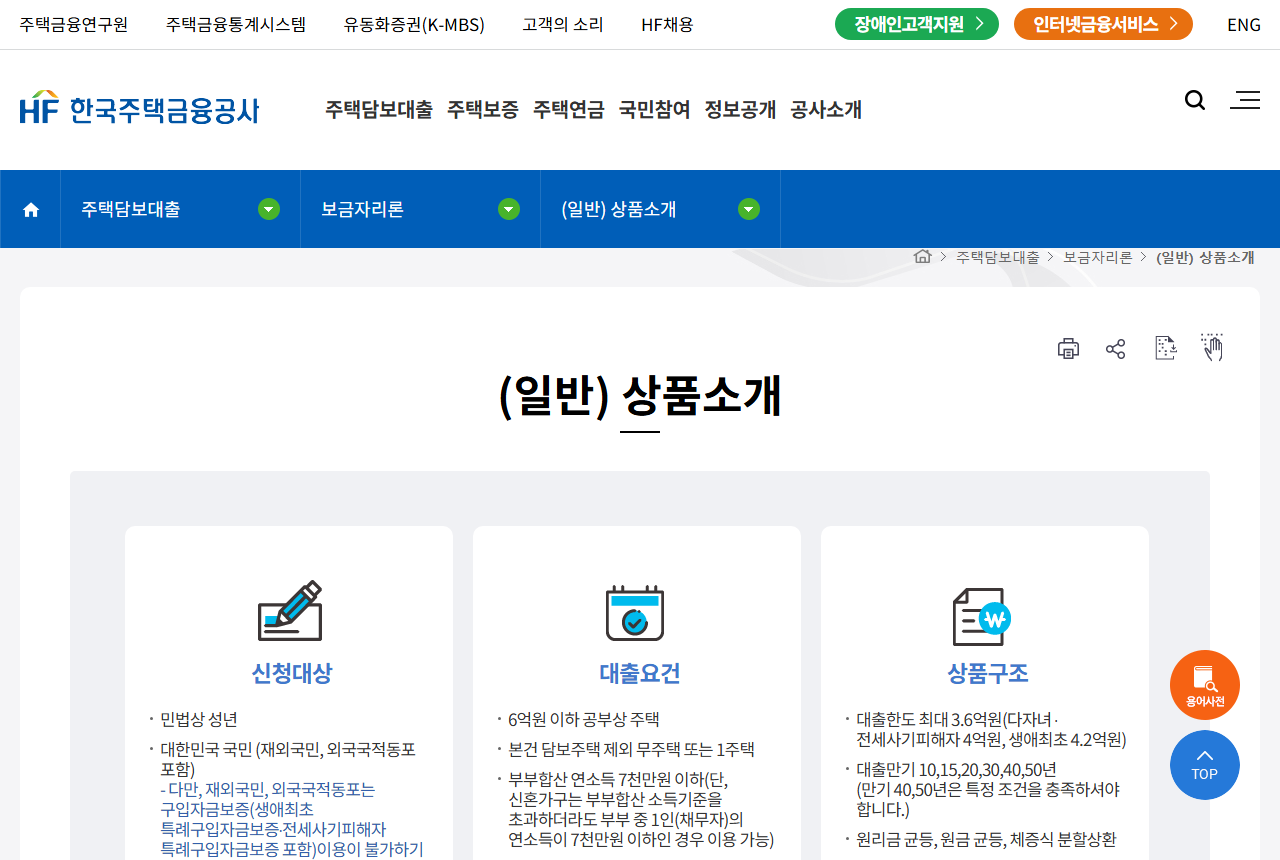Click 보금자리론 in the breadcrumb

(1098, 257)
